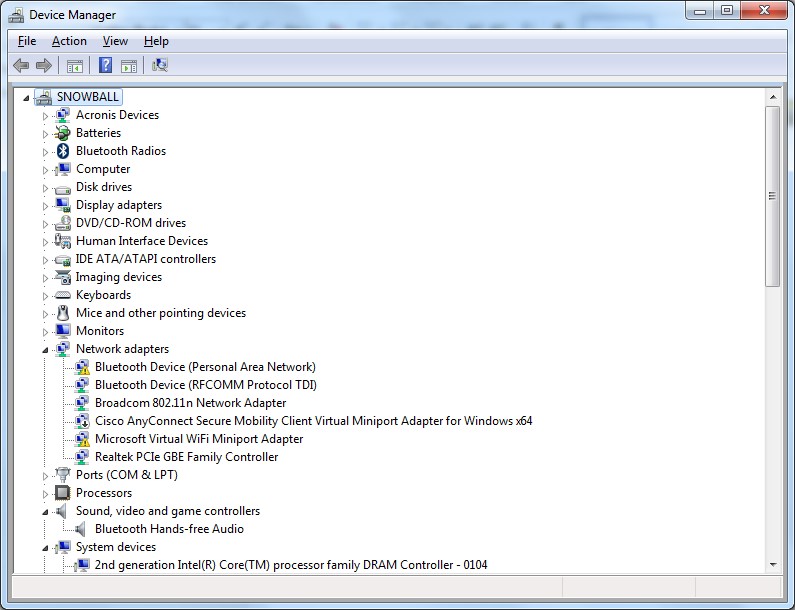This screenshot has width=795, height=610.
Task: Open the Action menu
Action: pos(69,41)
